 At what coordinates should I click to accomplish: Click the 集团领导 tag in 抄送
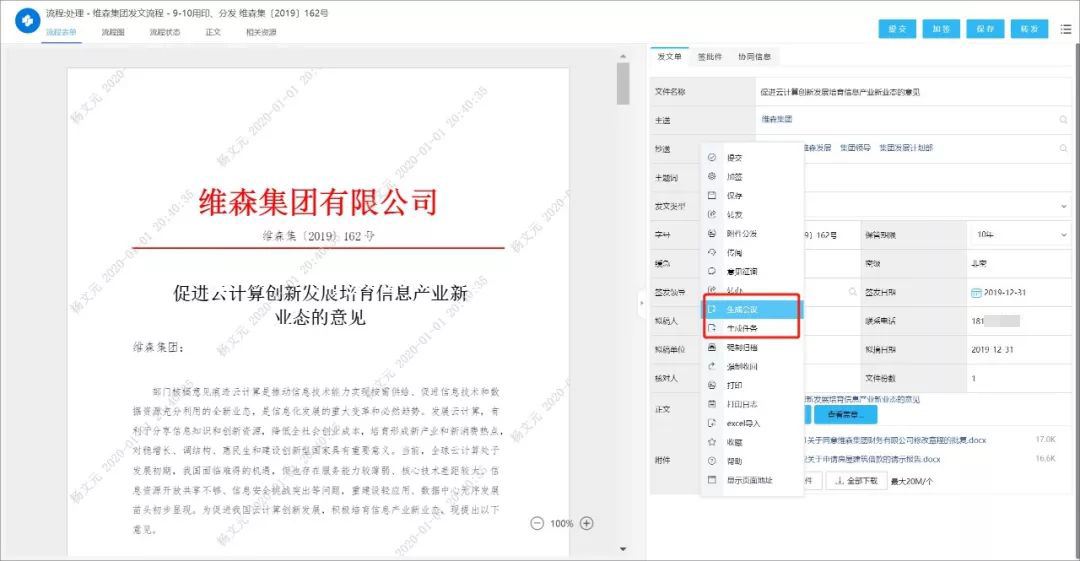(x=855, y=147)
